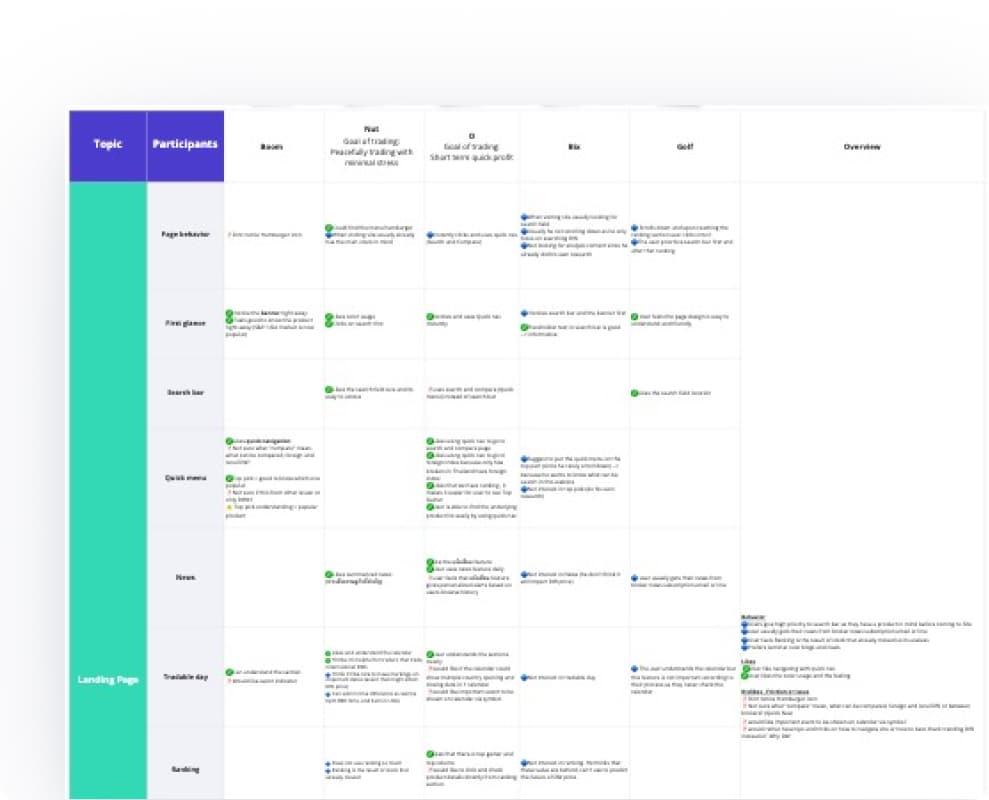989x800 pixels.
Task: Click the Overview column header
Action: point(861,147)
